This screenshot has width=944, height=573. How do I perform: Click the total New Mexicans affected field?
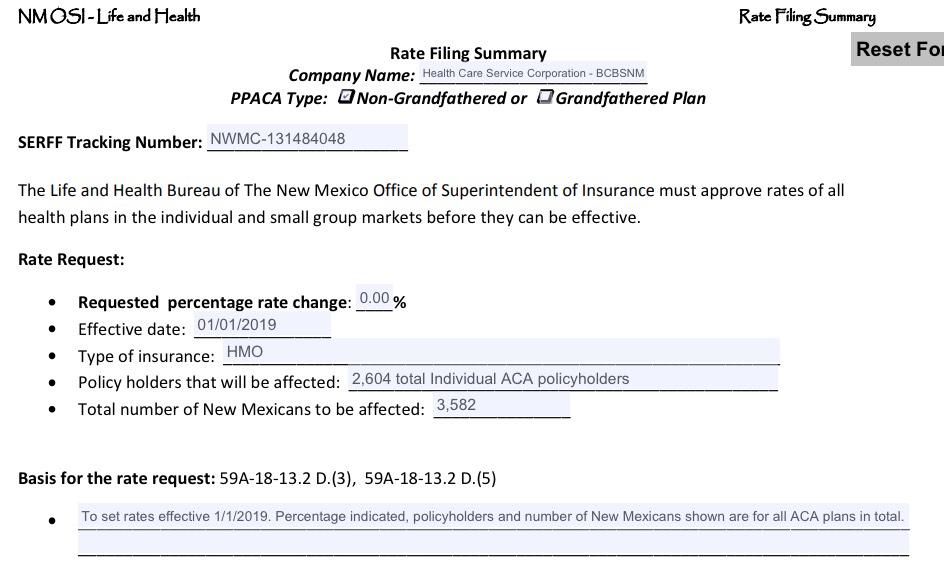coord(501,406)
